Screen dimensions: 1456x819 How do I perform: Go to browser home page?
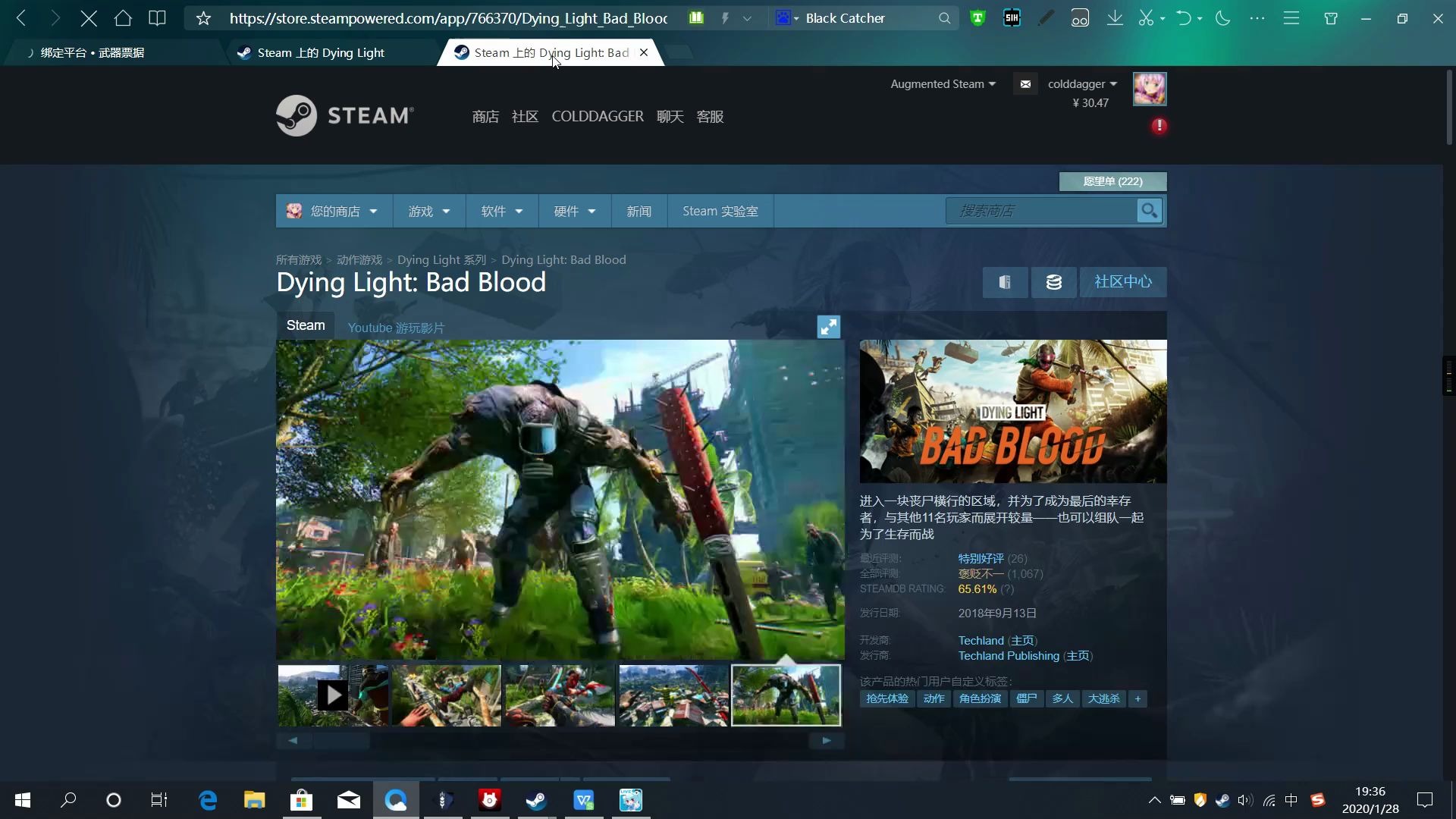tap(123, 18)
